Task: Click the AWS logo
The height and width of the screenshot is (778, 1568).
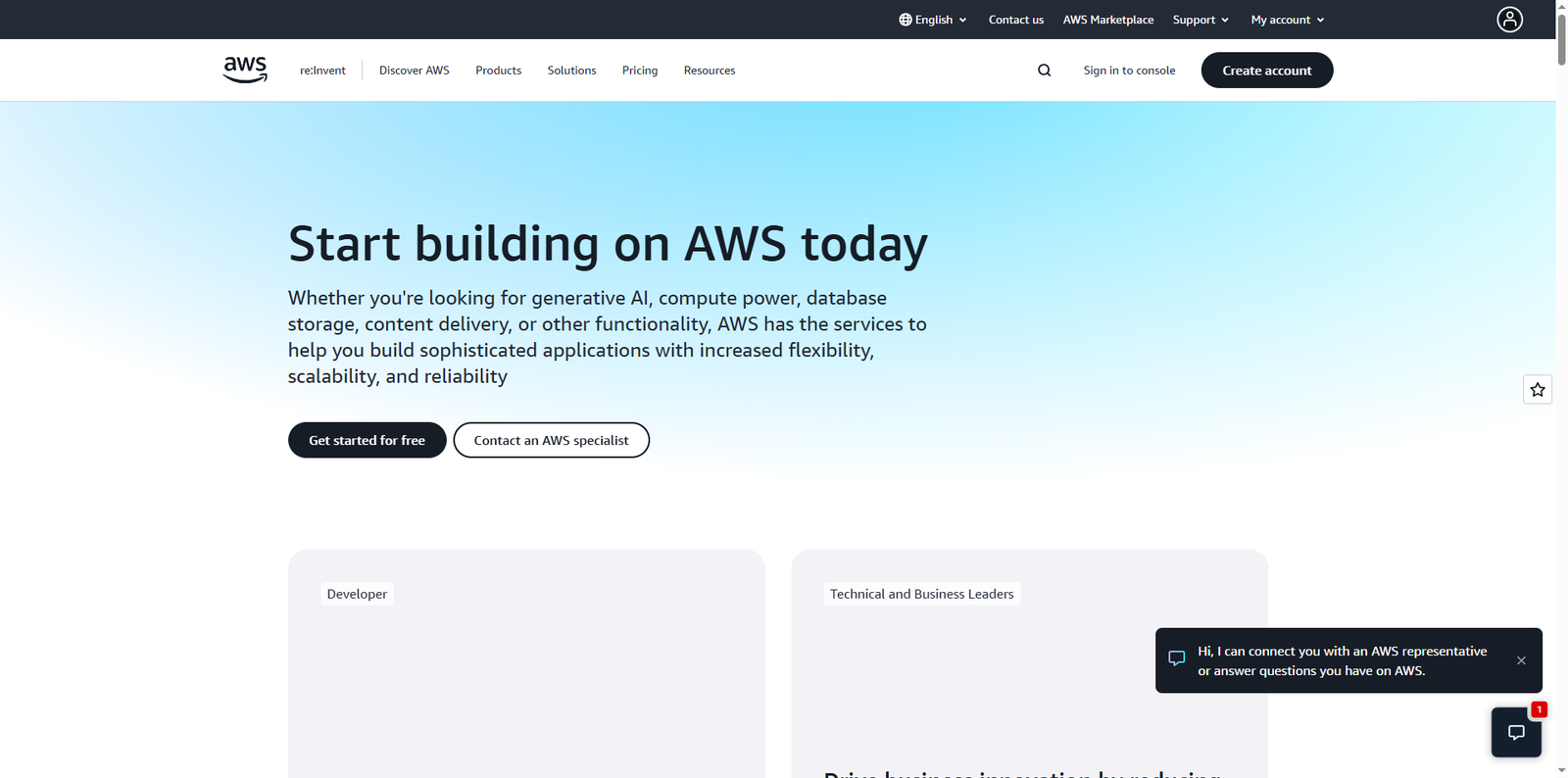Action: point(245,70)
